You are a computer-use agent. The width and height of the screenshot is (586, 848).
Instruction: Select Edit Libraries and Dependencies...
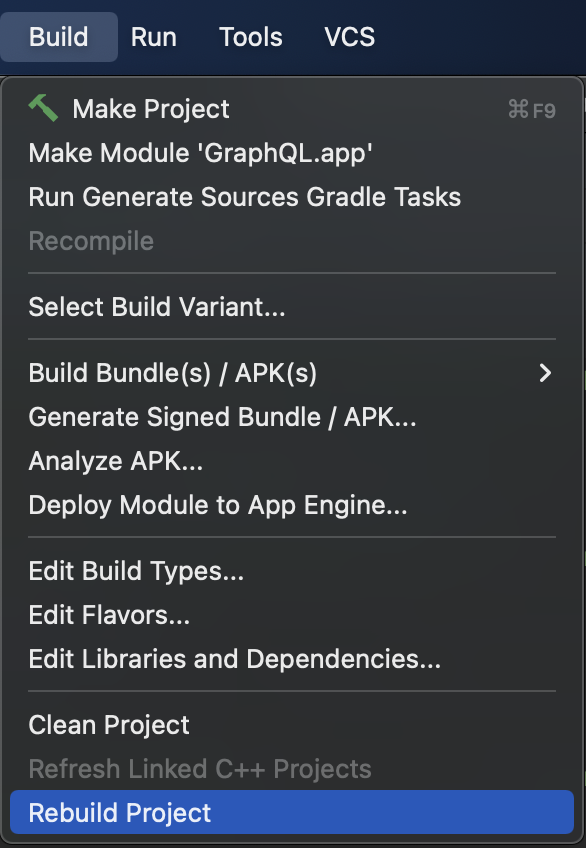[x=292, y=659]
